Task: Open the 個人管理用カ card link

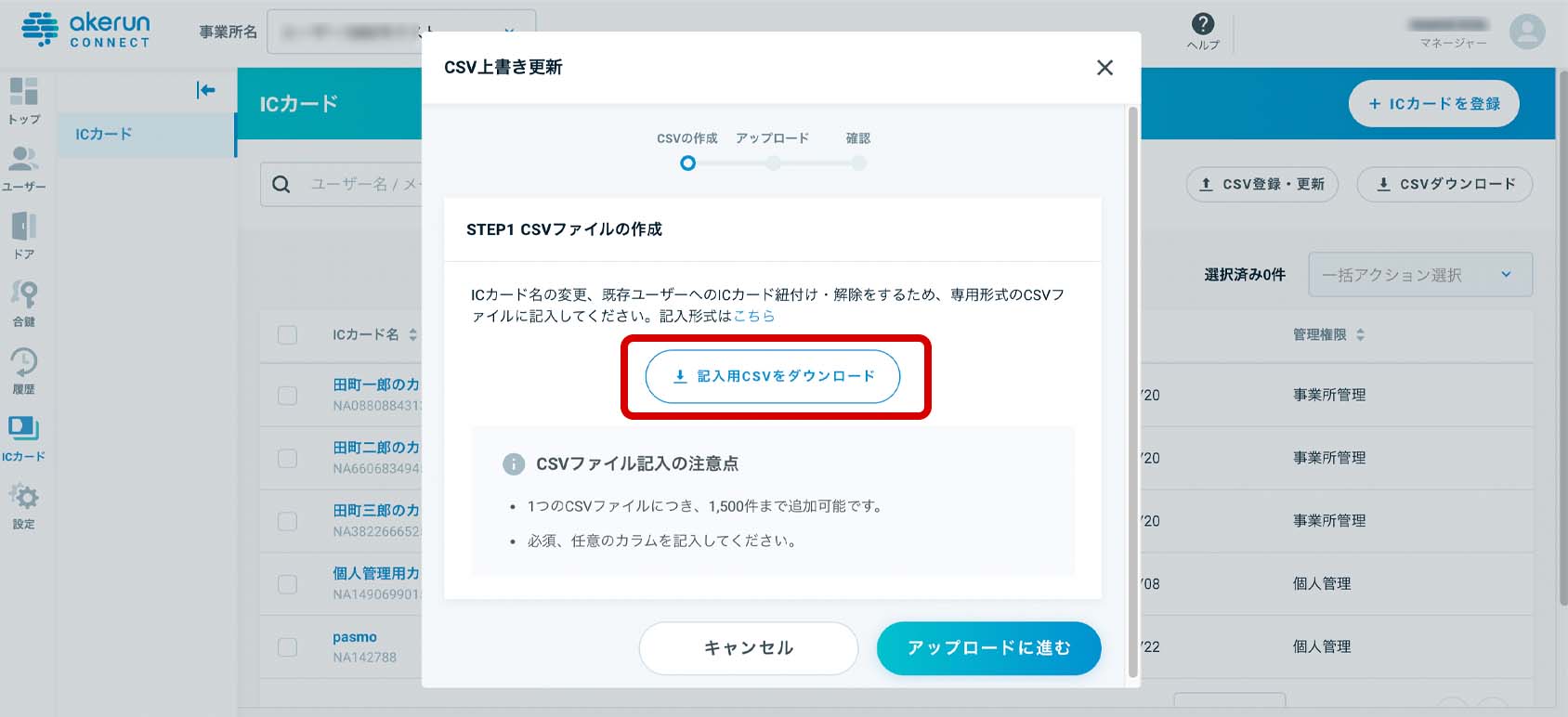Action: pyautogui.click(x=375, y=574)
